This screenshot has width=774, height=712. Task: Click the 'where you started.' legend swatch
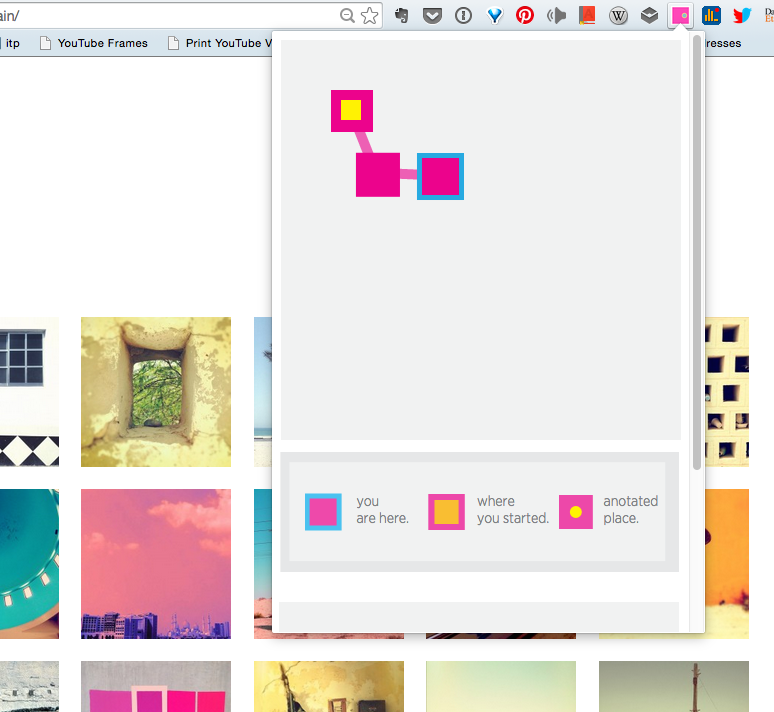pos(446,512)
